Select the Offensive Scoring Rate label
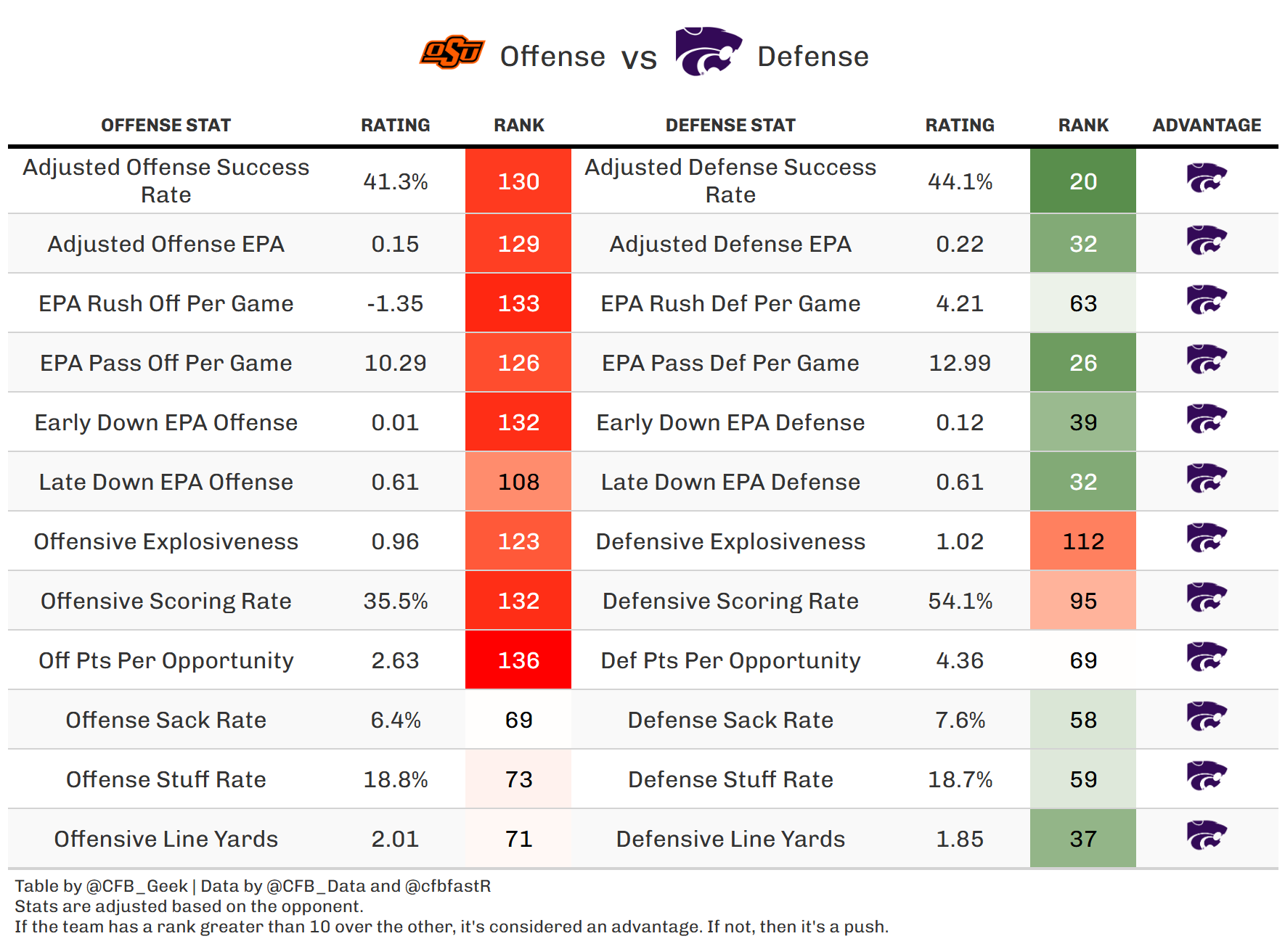This screenshot has width=1285, height=952. click(166, 601)
